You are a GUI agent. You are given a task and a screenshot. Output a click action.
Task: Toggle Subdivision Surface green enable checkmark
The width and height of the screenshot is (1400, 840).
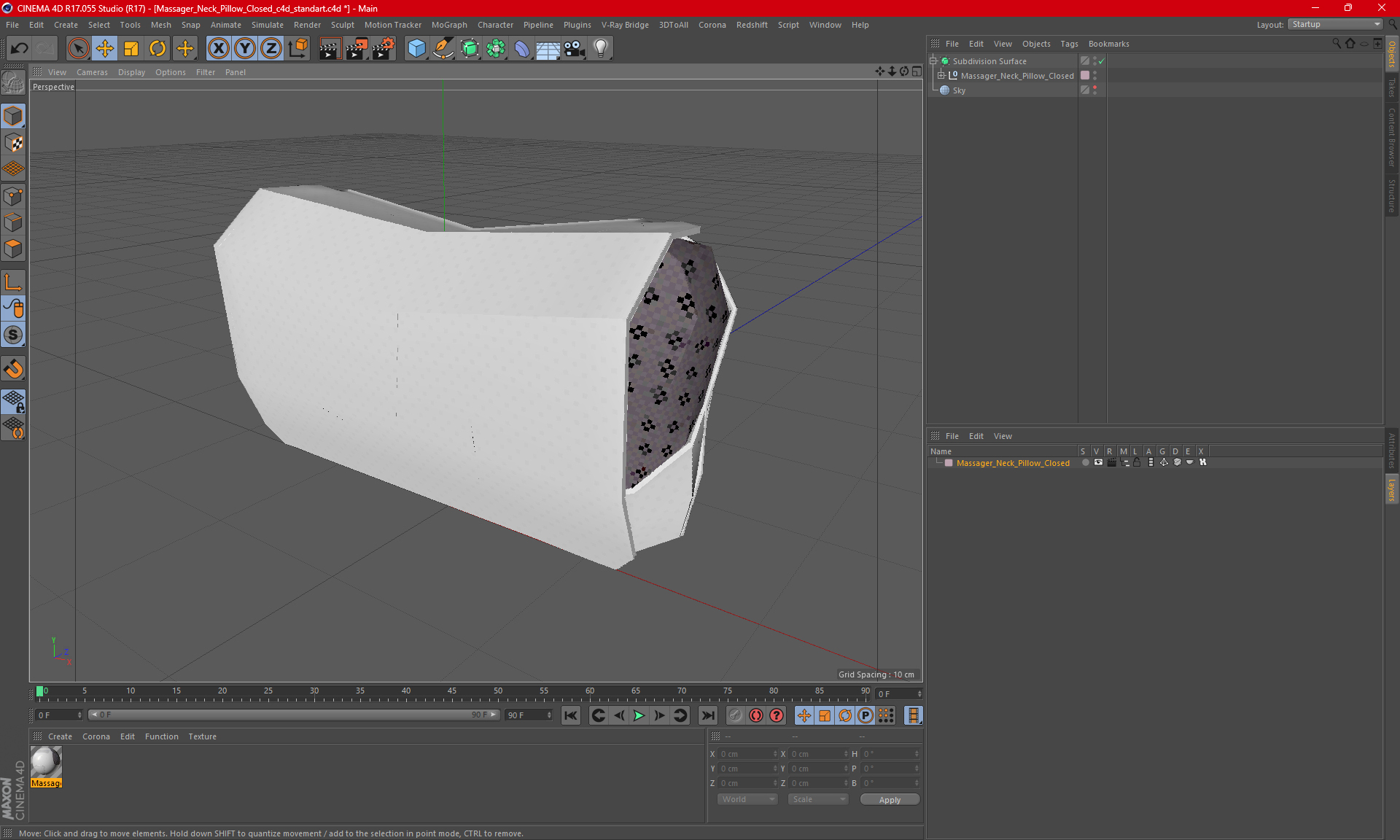click(1102, 61)
